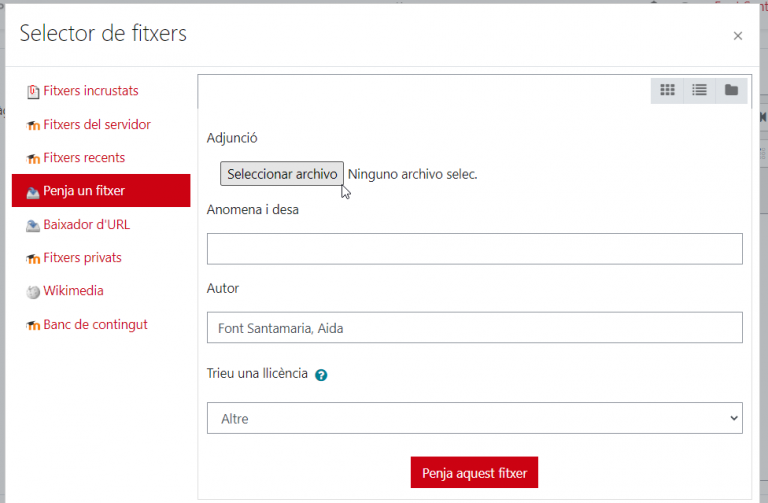Image resolution: width=768 pixels, height=503 pixels.
Task: Click the Banc de contingut Moodle icon
Action: pos(33,325)
